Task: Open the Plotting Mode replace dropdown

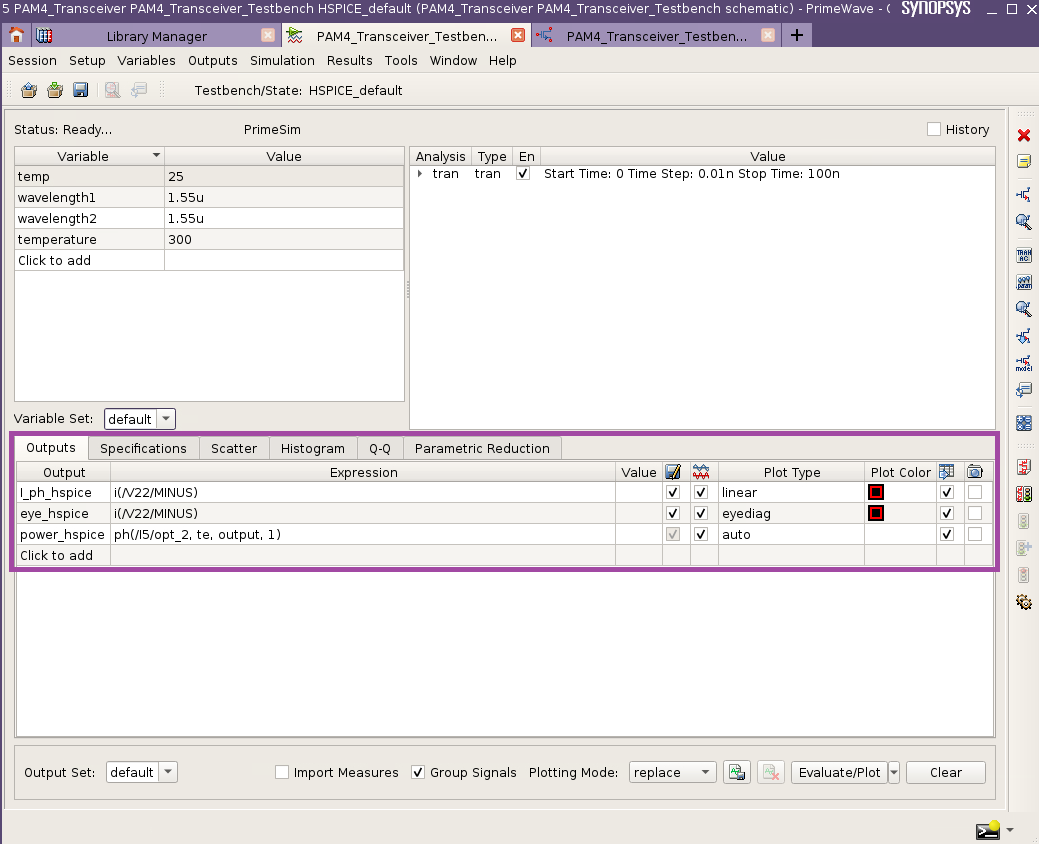Action: [673, 772]
